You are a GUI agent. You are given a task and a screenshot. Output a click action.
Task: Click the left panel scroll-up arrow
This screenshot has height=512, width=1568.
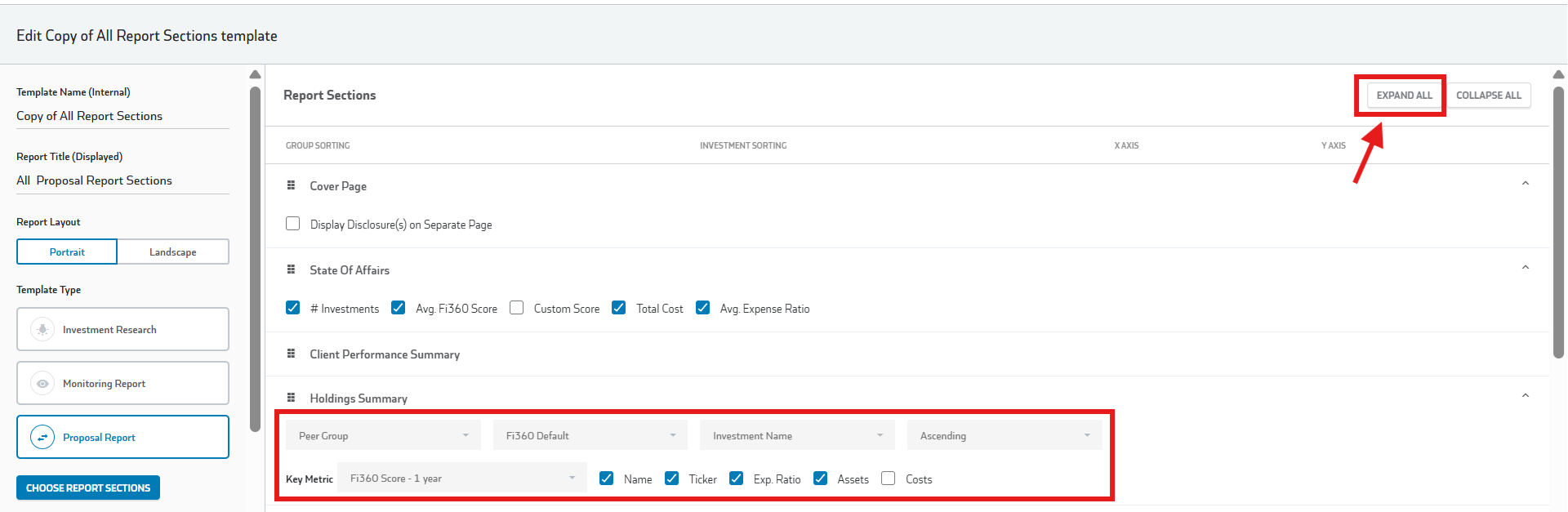click(255, 74)
